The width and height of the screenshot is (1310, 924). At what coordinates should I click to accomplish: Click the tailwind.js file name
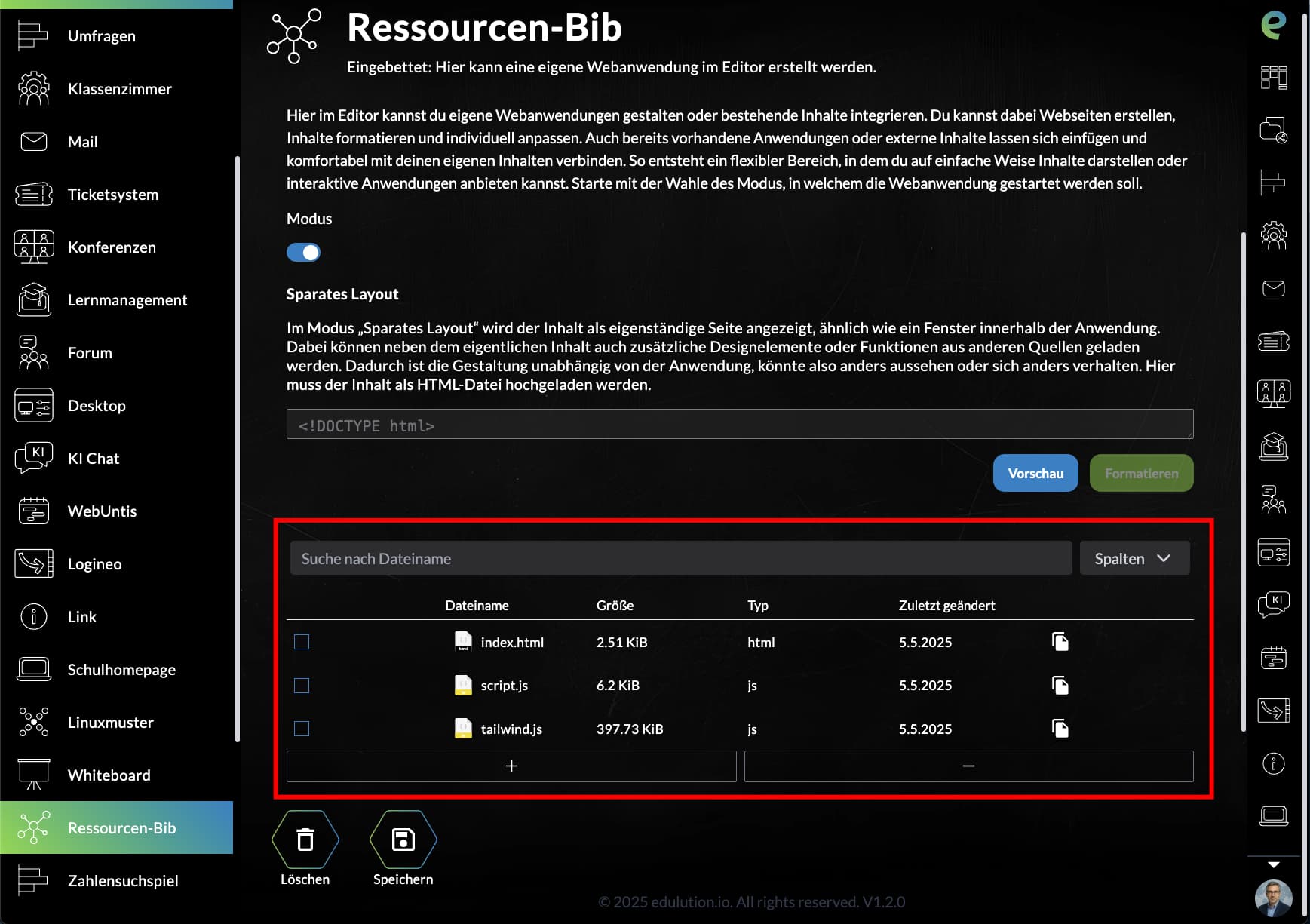pos(511,729)
